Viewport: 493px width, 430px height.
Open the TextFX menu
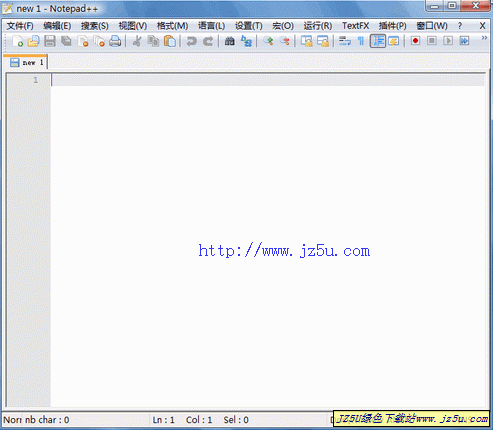point(356,26)
